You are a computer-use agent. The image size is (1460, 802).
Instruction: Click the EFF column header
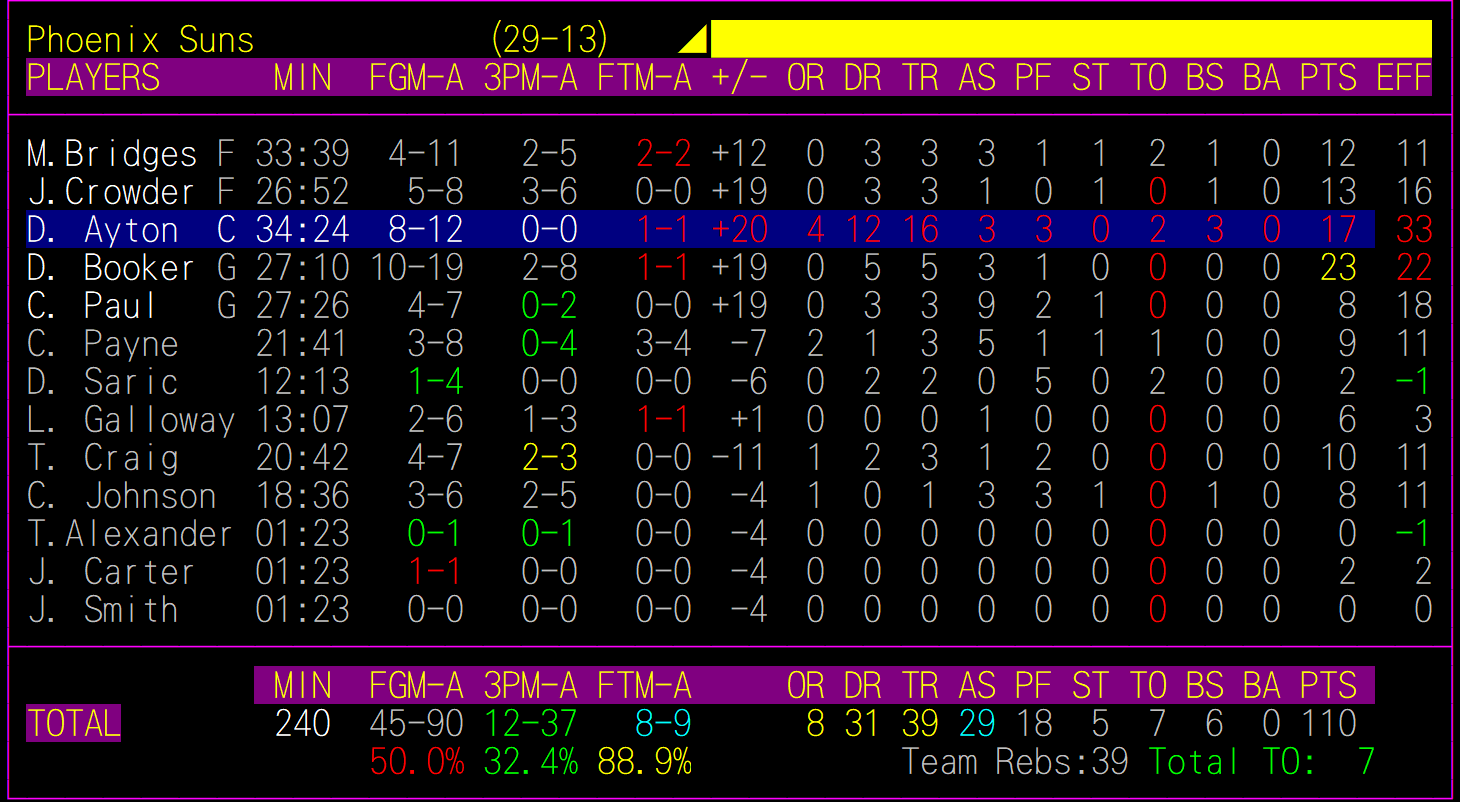(1404, 78)
